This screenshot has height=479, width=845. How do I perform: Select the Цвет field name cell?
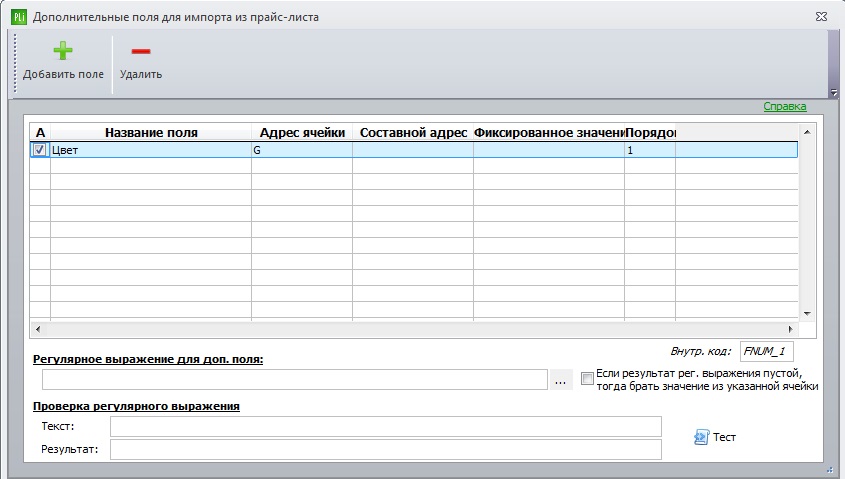pyautogui.click(x=151, y=150)
